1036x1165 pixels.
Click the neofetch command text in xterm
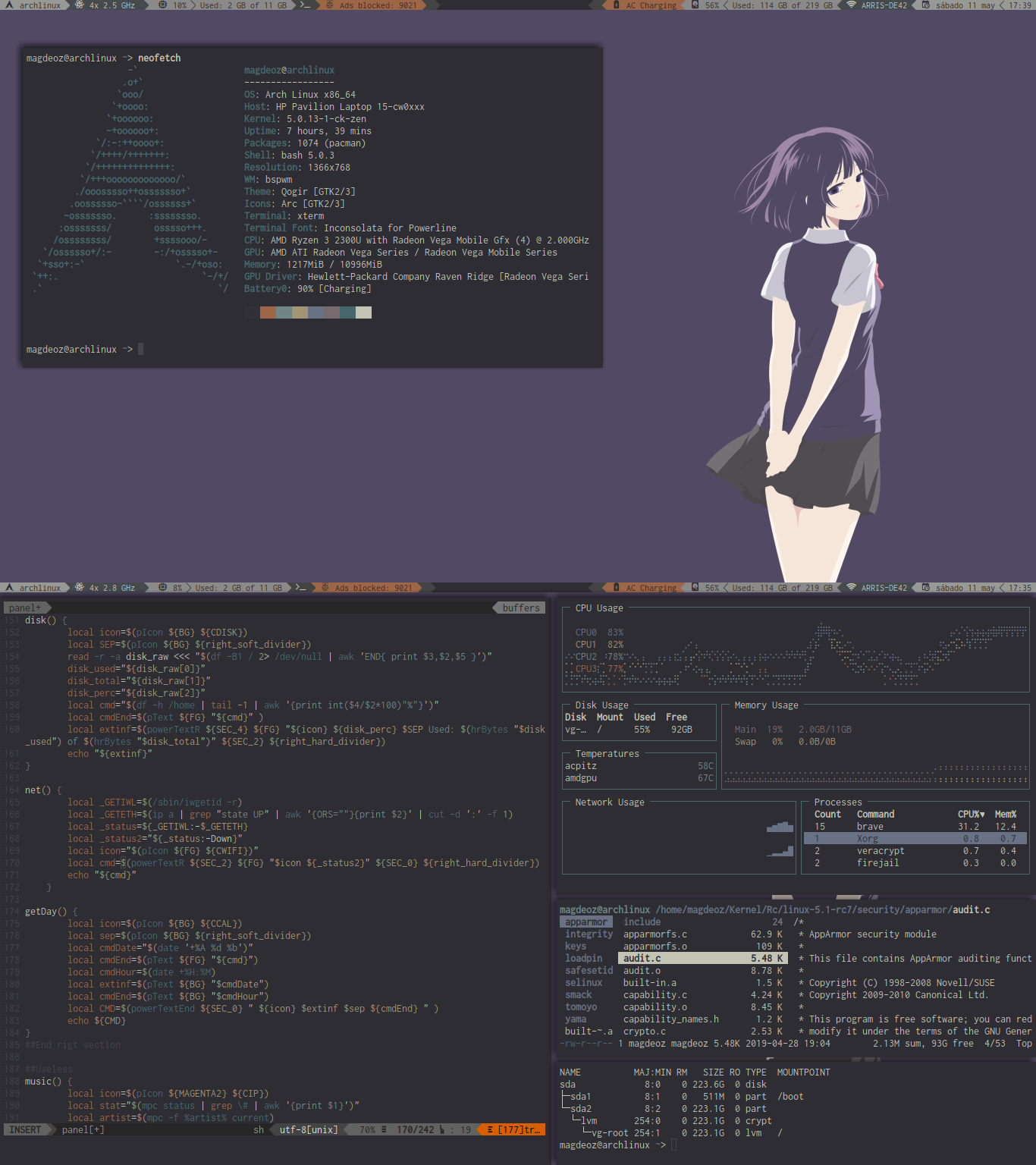point(159,58)
